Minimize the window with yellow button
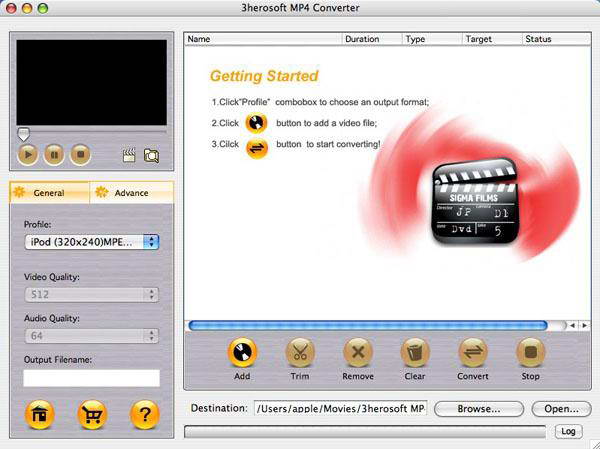The width and height of the screenshot is (600, 449). (x=27, y=8)
